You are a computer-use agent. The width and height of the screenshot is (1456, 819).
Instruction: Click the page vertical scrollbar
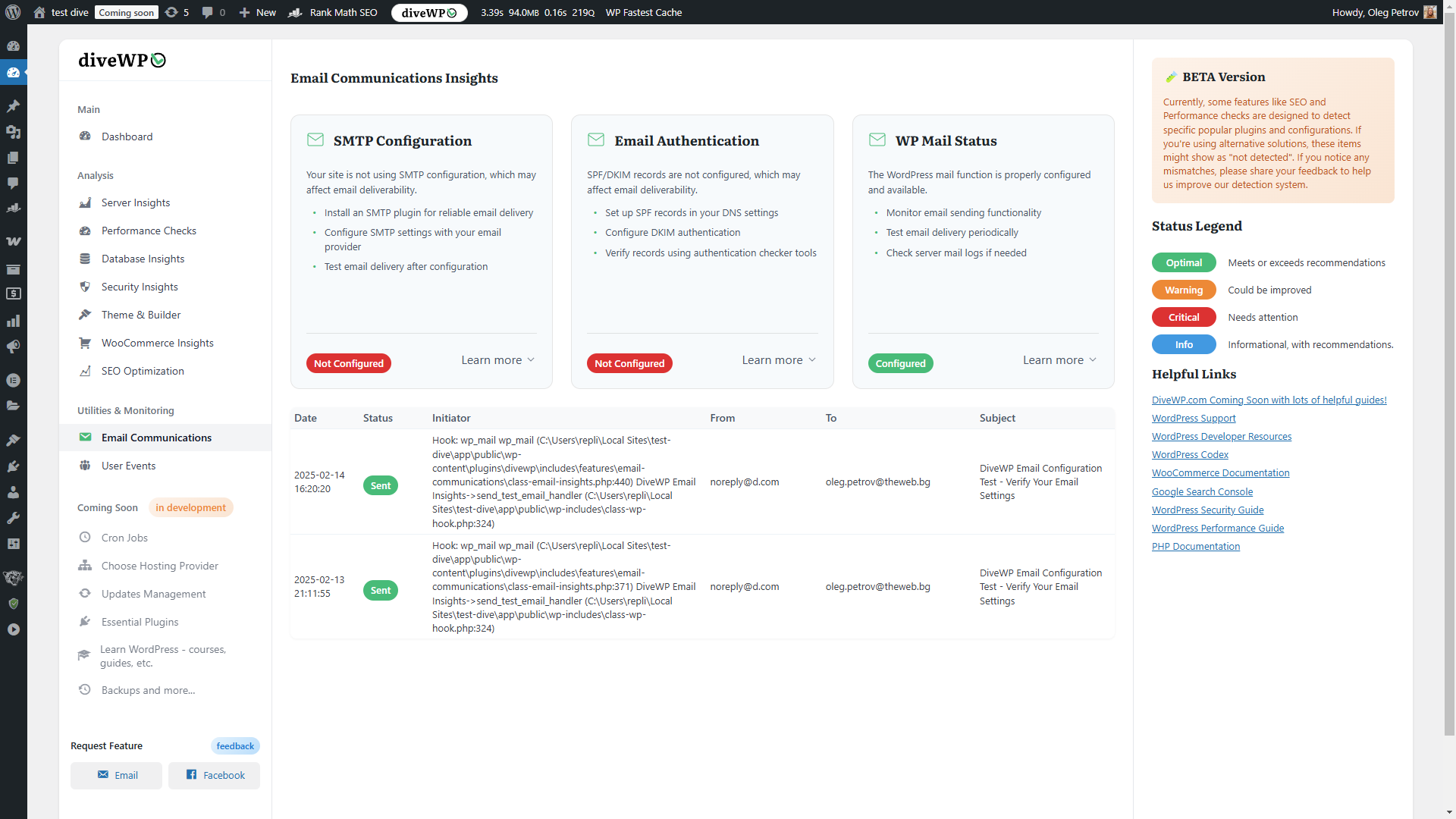pos(1449,379)
